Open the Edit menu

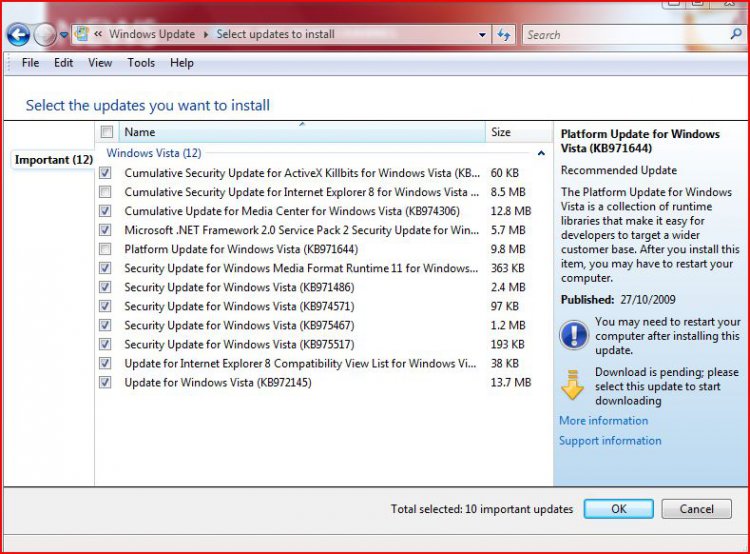[63, 63]
